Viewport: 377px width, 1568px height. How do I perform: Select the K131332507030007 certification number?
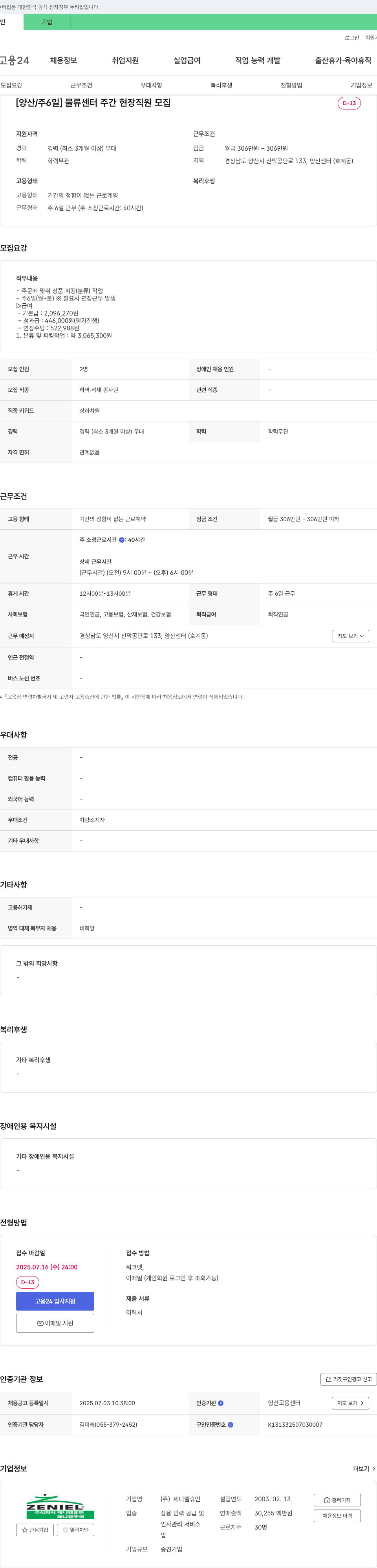click(295, 1424)
